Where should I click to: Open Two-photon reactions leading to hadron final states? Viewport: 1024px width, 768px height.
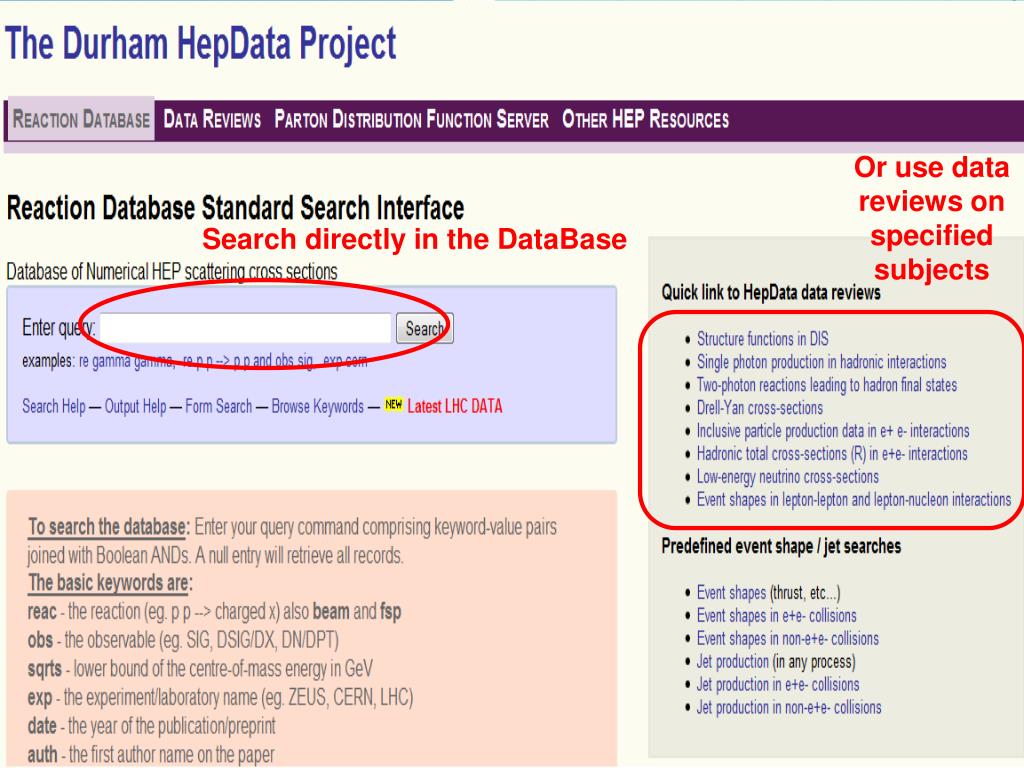click(827, 385)
